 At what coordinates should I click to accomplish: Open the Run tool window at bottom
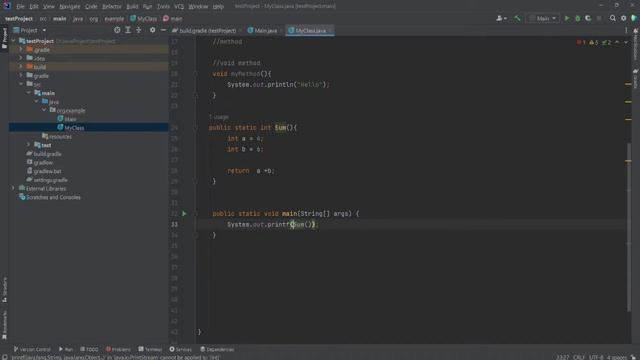65,349
